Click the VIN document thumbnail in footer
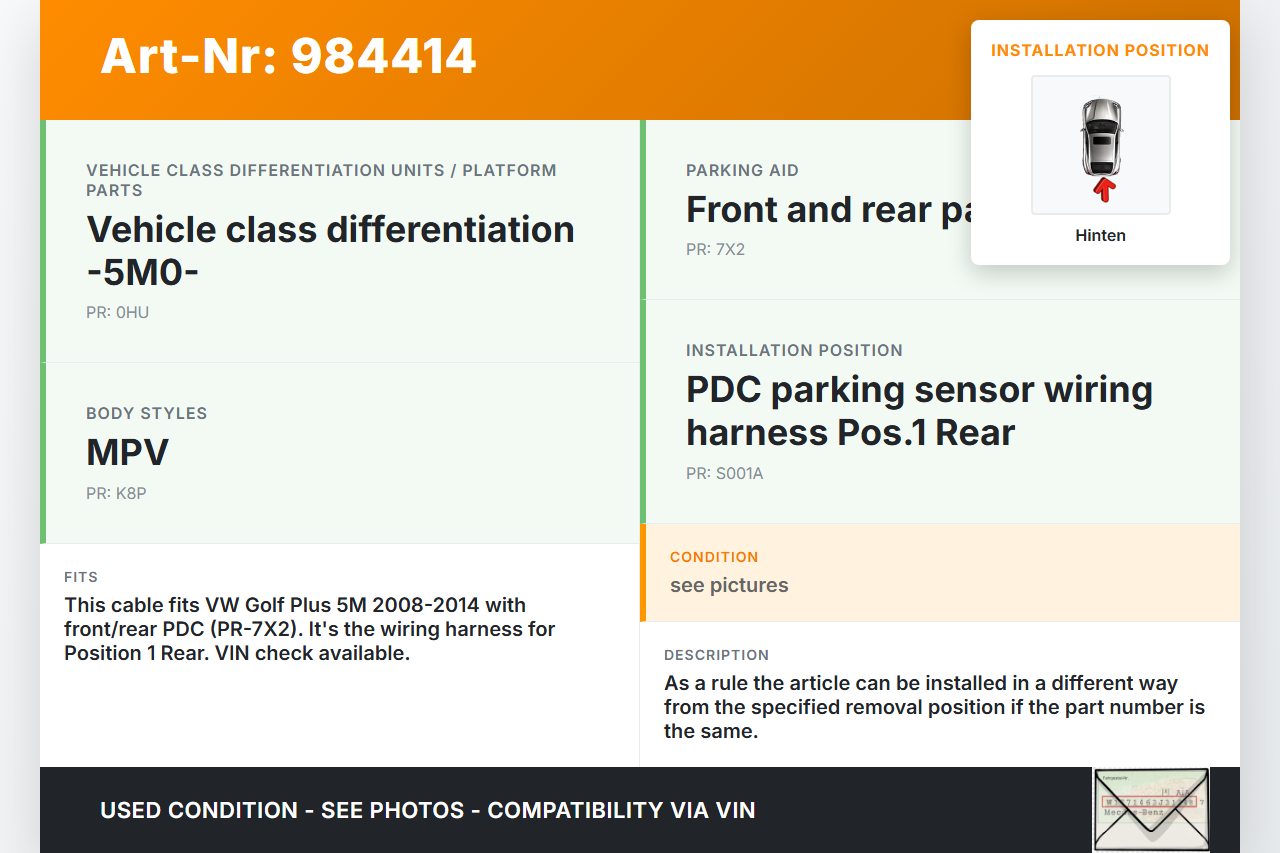The width and height of the screenshot is (1280, 853). (1150, 809)
